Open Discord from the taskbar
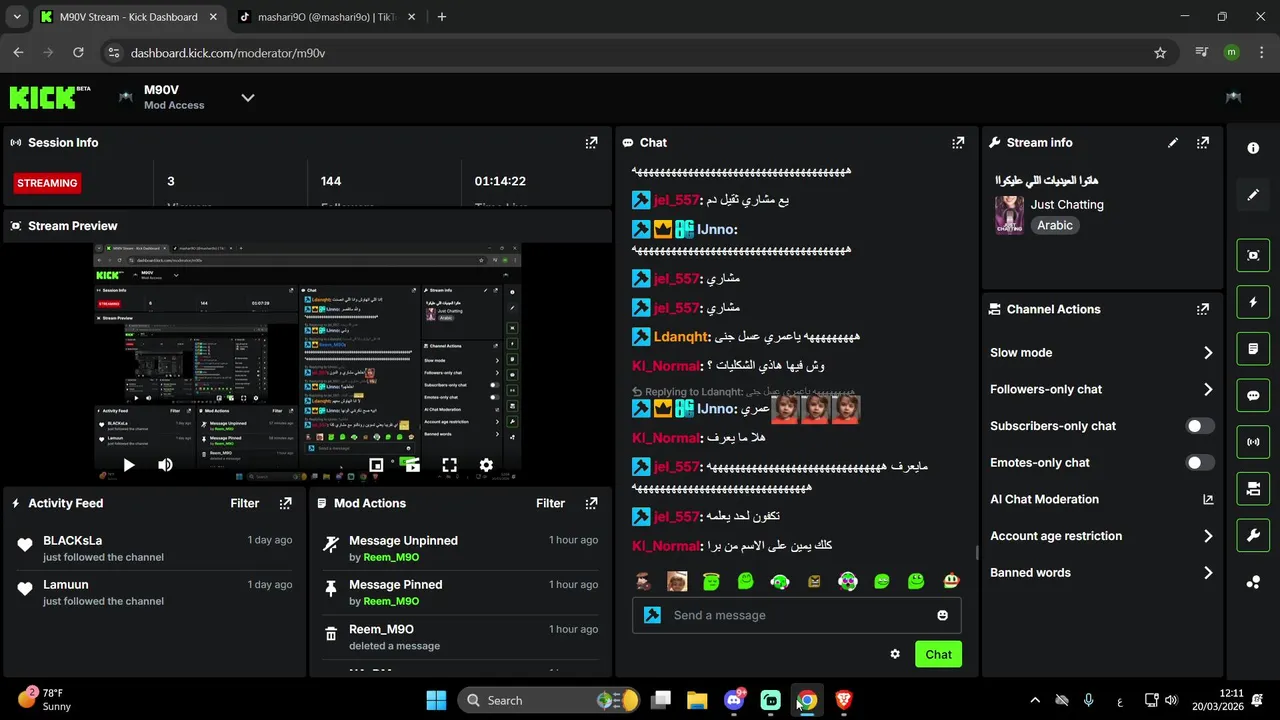The width and height of the screenshot is (1280, 720). (734, 700)
